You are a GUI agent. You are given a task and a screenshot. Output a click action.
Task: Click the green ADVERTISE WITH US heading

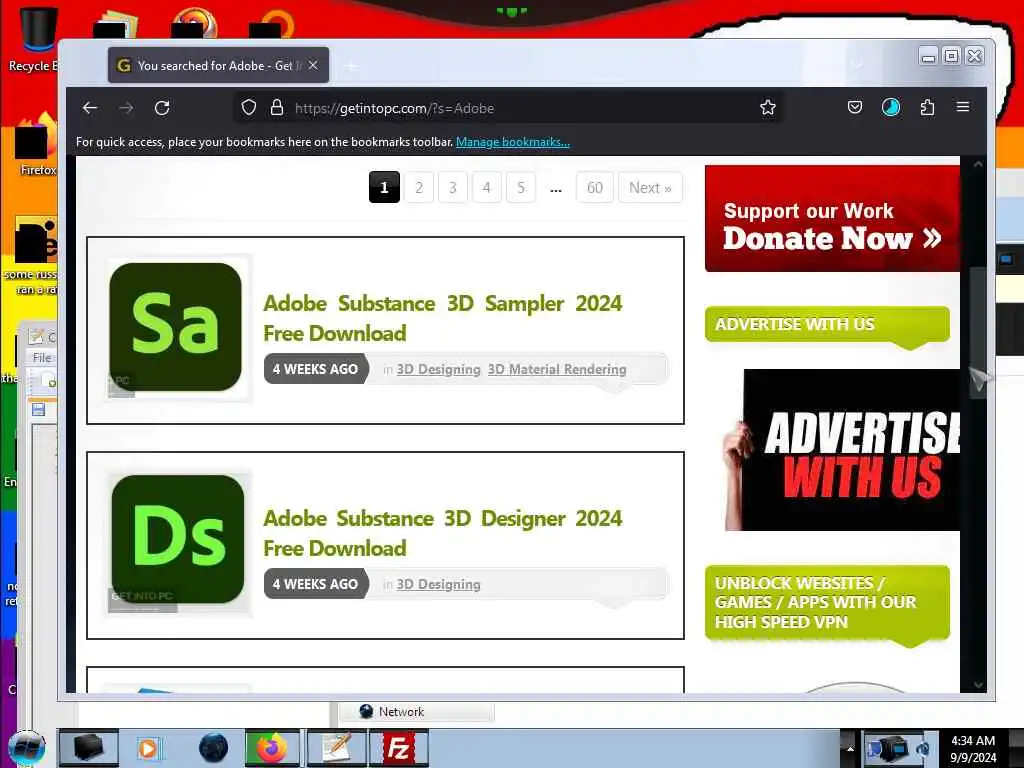[827, 324]
